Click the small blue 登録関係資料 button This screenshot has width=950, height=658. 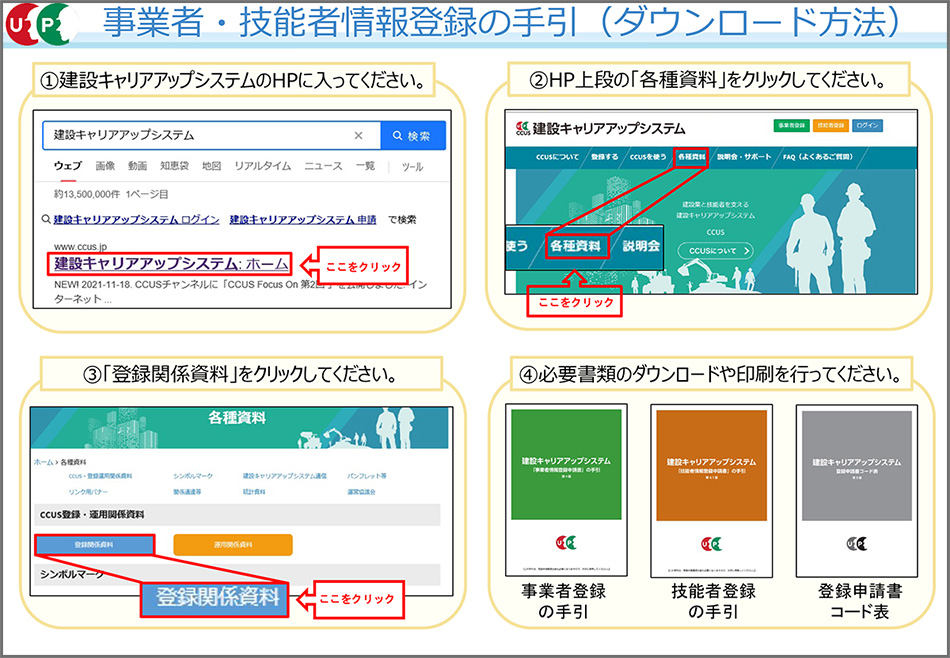pyautogui.click(x=94, y=544)
